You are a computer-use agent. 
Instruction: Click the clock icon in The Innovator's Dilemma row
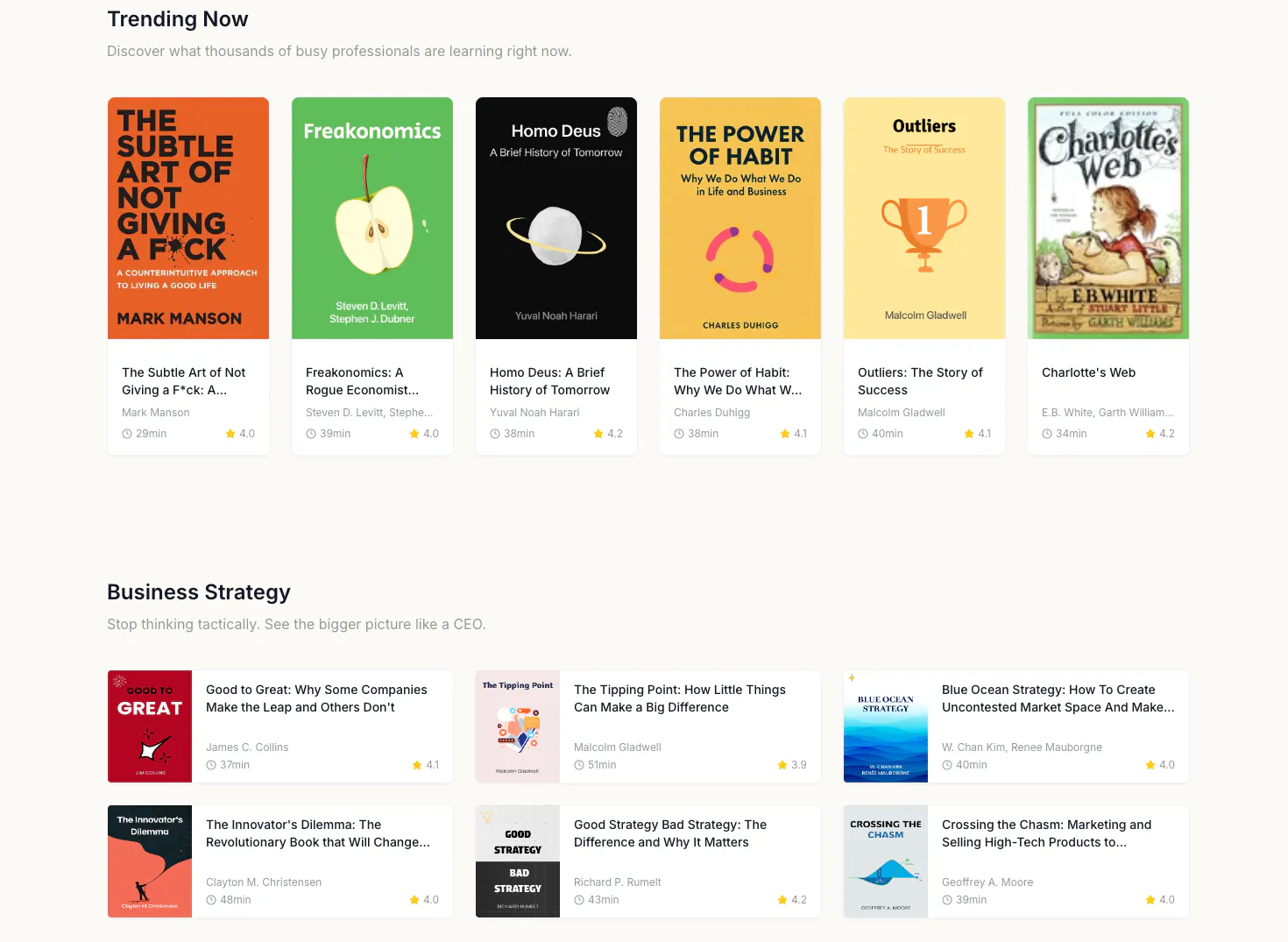click(211, 900)
